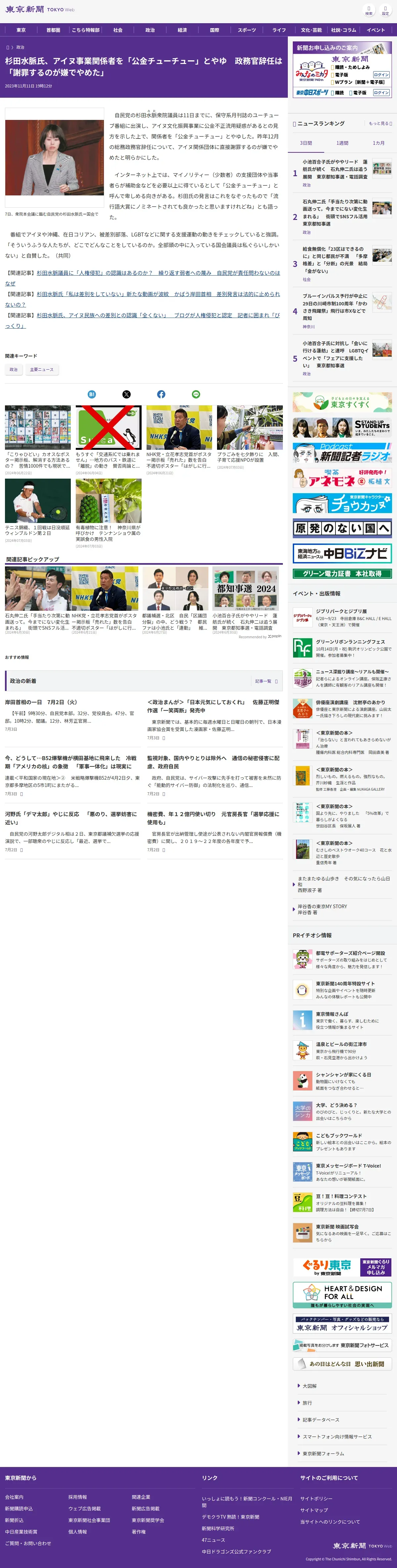Share the article on LINE

coord(196,394)
